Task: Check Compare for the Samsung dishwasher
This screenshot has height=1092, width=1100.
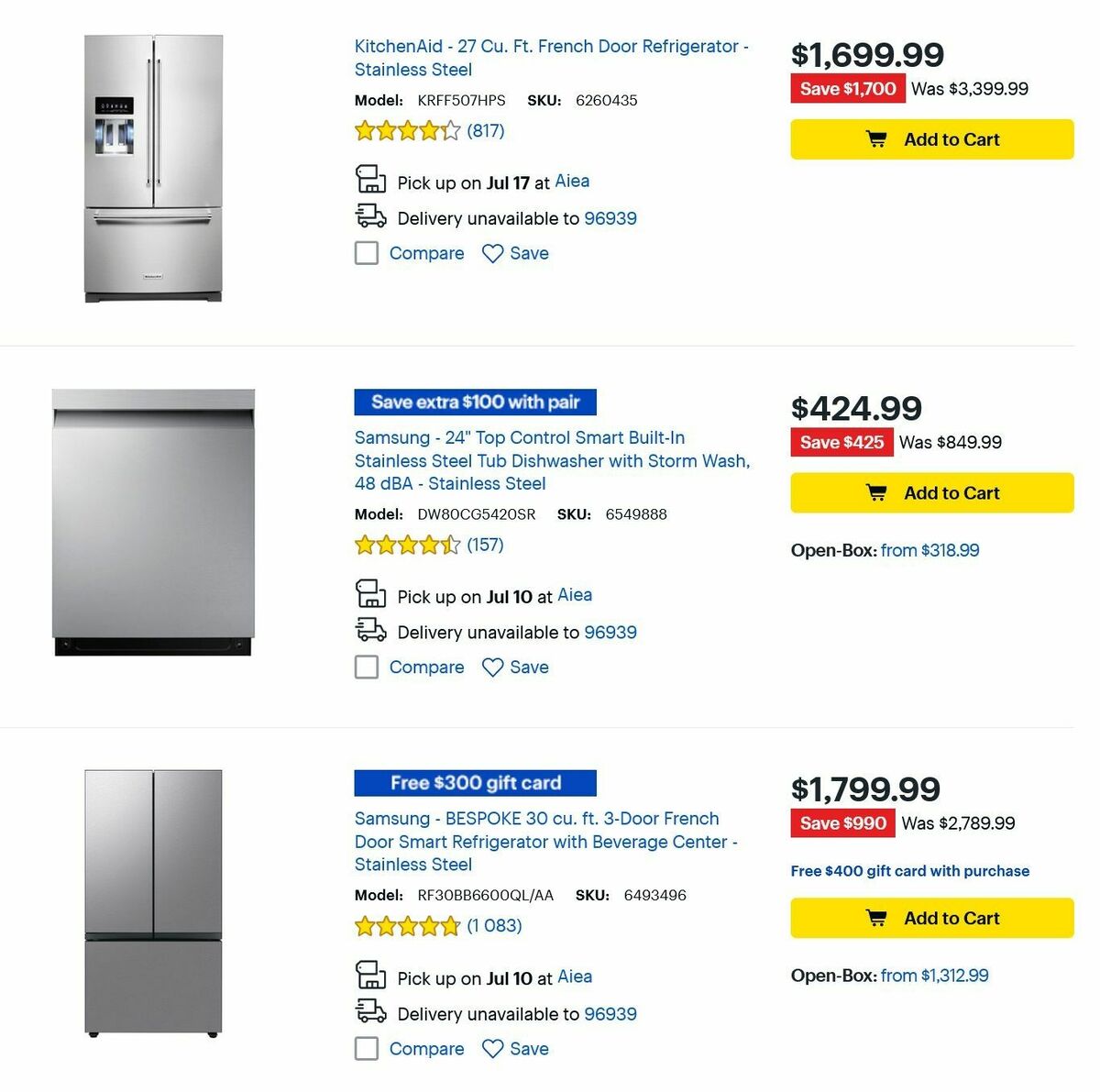Action: (367, 667)
